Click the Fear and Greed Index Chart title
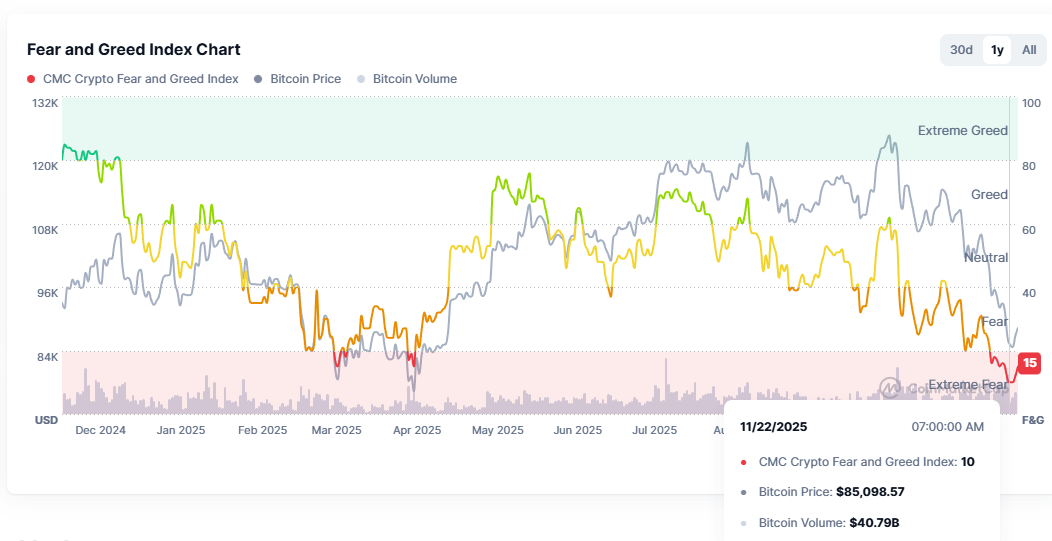The height and width of the screenshot is (541, 1052). pos(133,49)
